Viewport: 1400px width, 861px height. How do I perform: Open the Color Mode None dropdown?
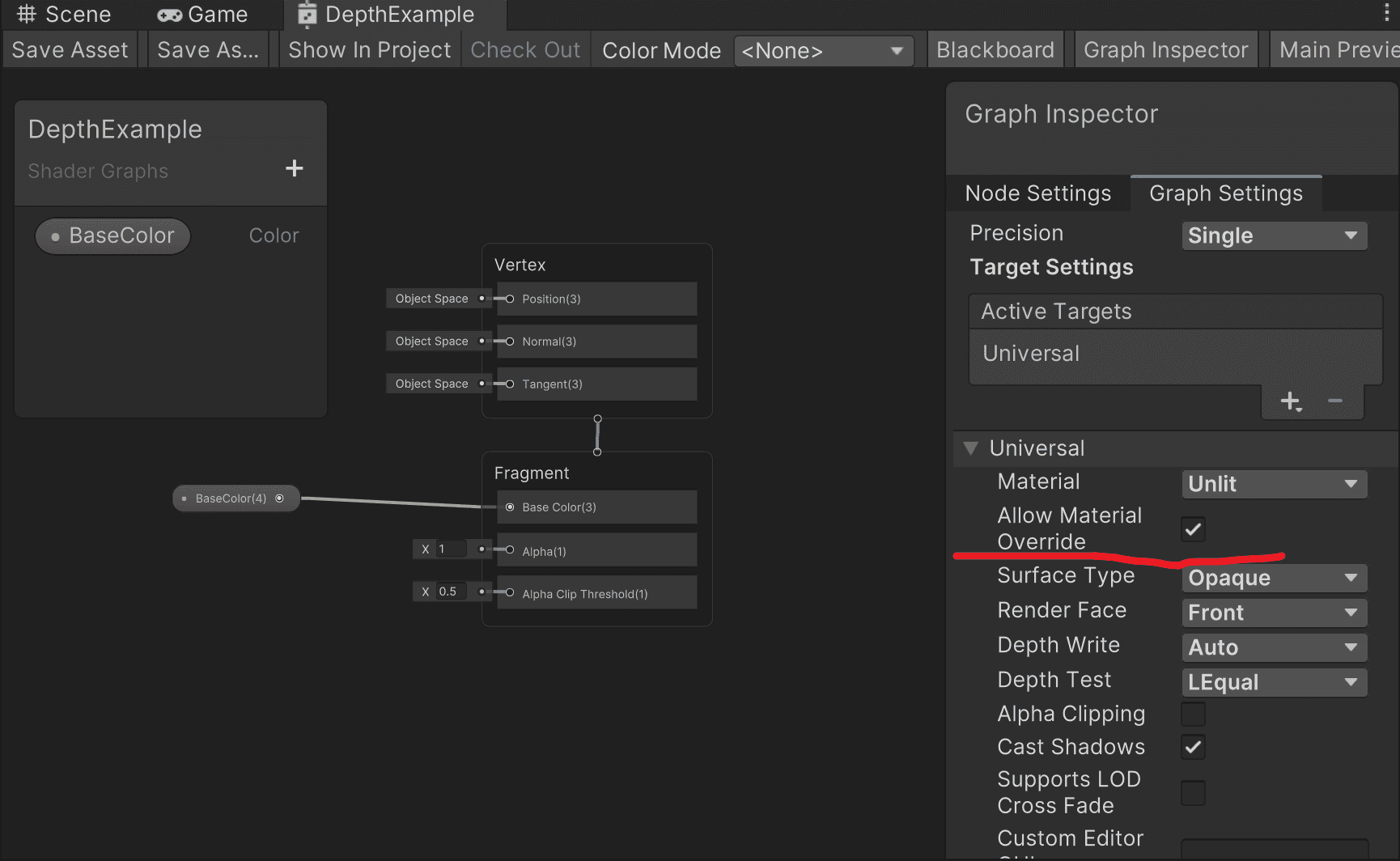coord(823,51)
